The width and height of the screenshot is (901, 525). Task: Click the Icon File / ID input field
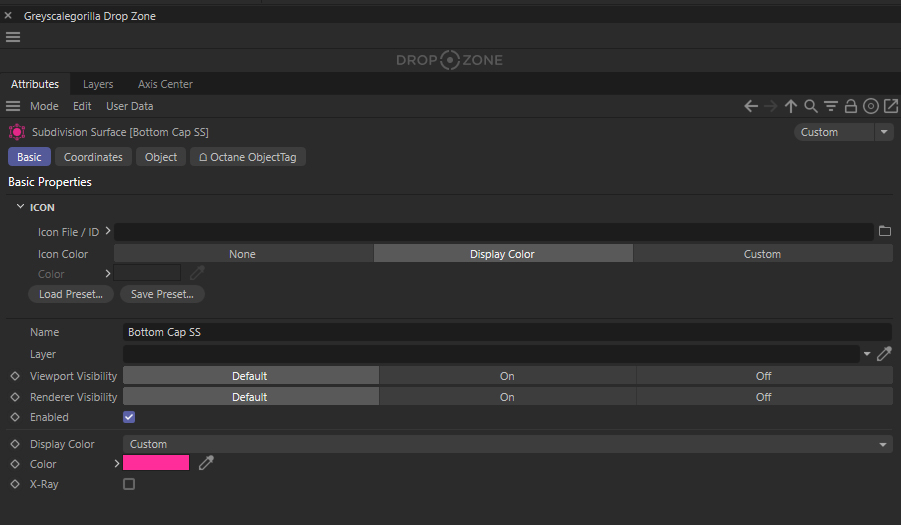point(494,231)
